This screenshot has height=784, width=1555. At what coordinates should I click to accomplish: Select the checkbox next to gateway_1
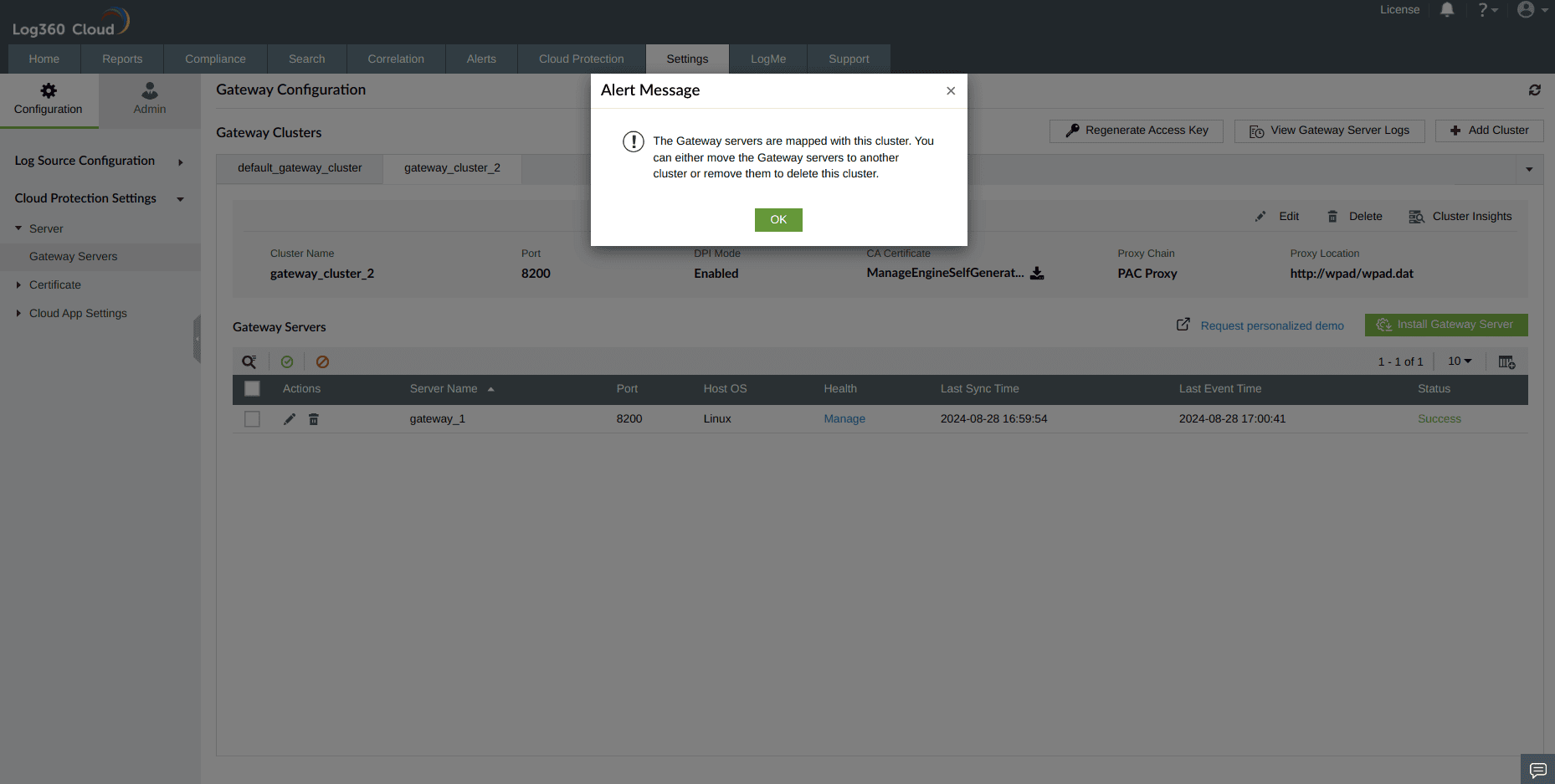coord(252,418)
